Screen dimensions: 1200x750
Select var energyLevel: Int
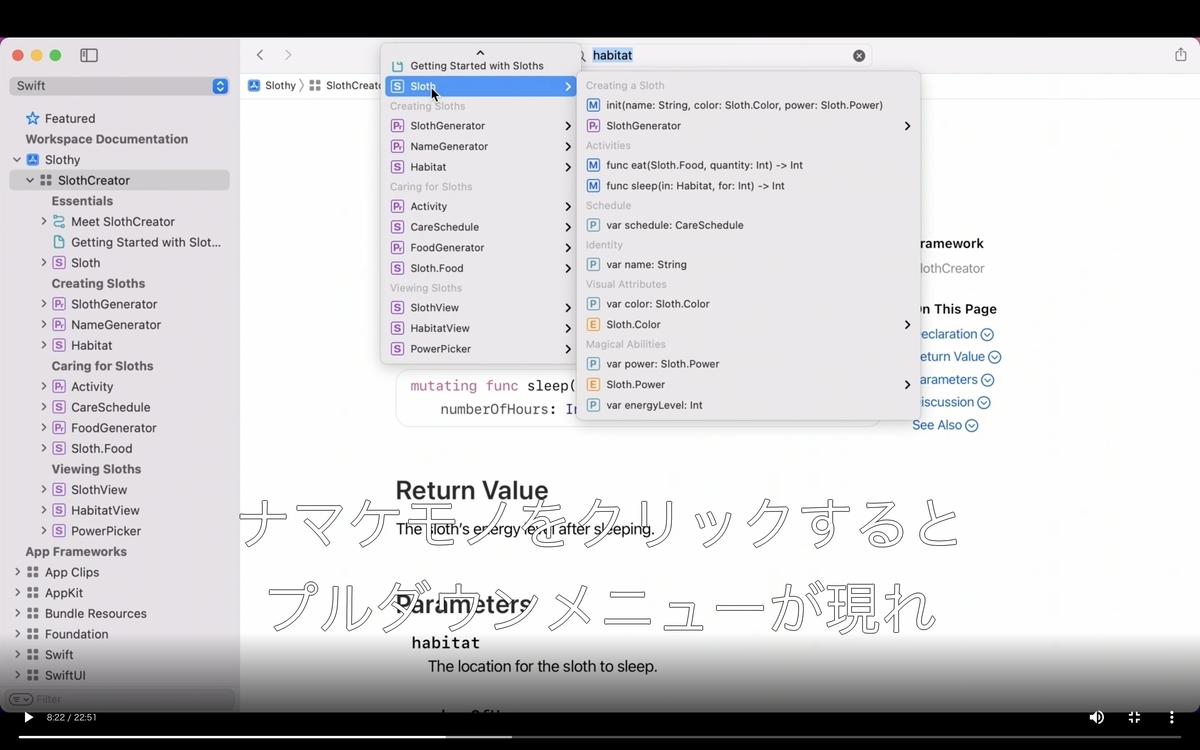coord(748,405)
